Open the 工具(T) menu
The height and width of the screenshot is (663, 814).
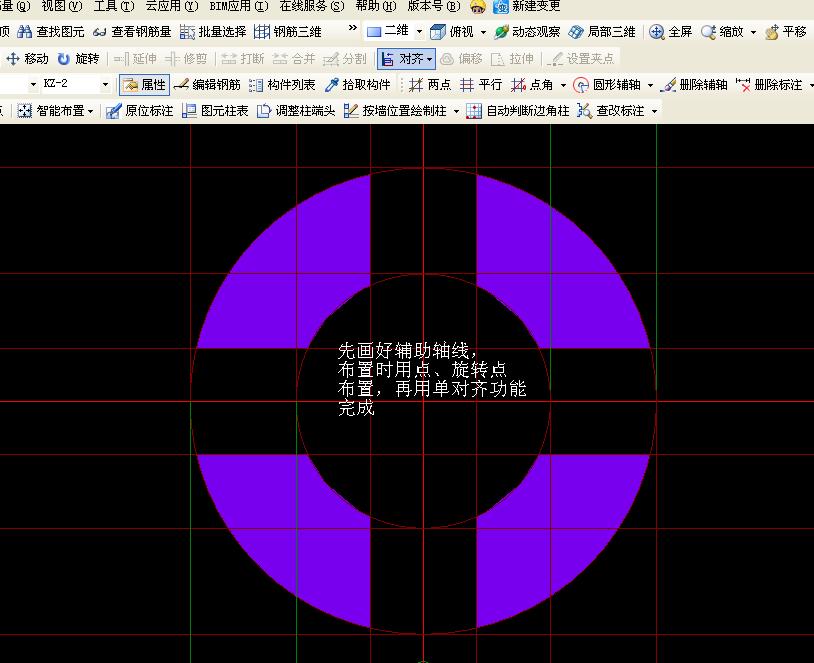[x=114, y=6]
